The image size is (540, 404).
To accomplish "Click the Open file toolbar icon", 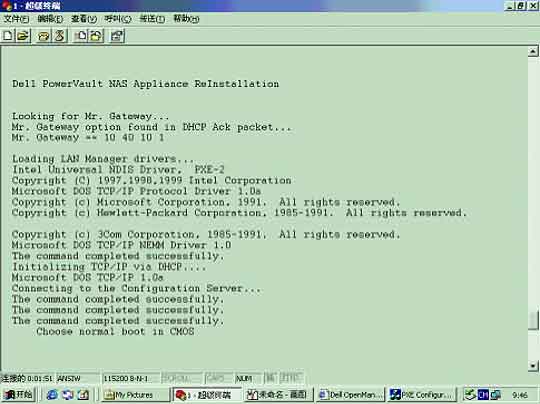I will tap(23, 35).
